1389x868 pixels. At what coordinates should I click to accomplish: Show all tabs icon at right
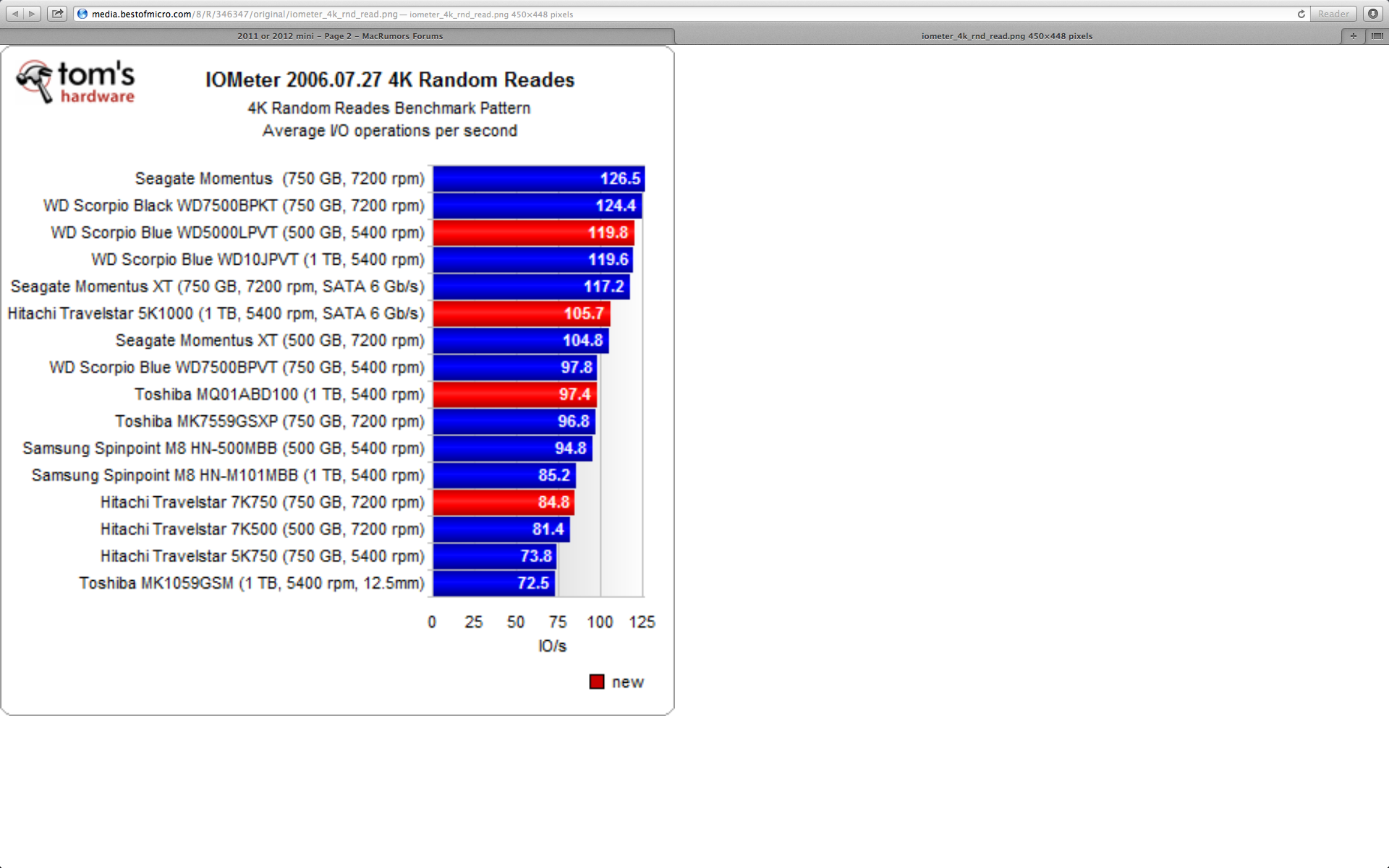pos(1377,35)
